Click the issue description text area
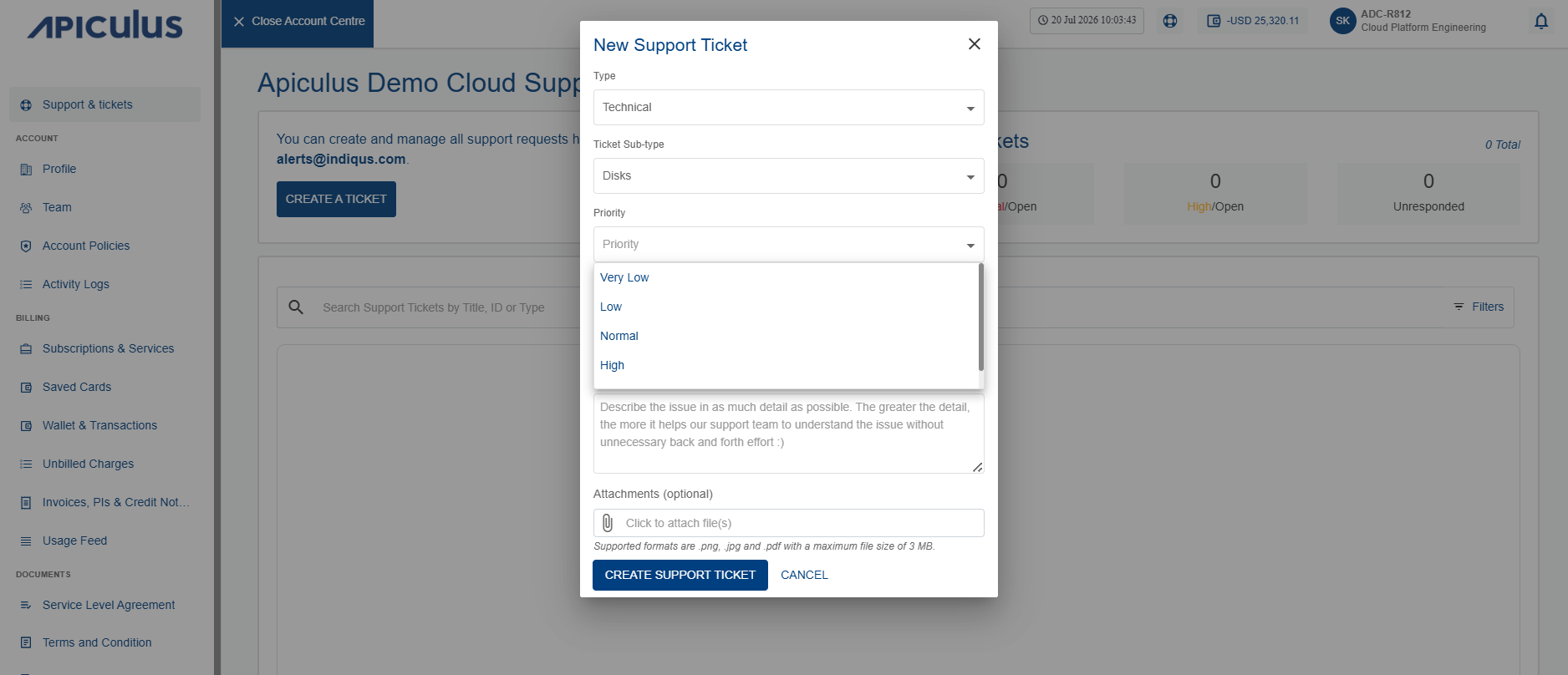The width and height of the screenshot is (1568, 675). [788, 434]
